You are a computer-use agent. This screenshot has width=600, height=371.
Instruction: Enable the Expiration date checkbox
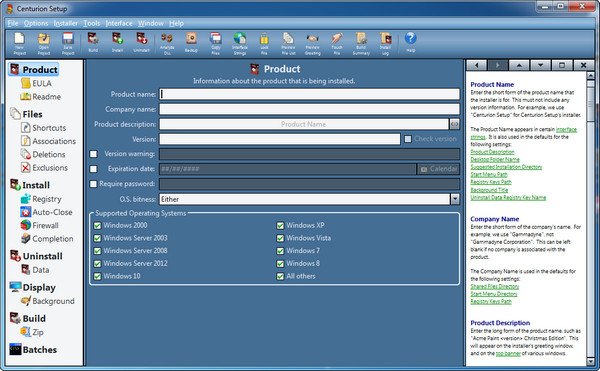[93, 169]
